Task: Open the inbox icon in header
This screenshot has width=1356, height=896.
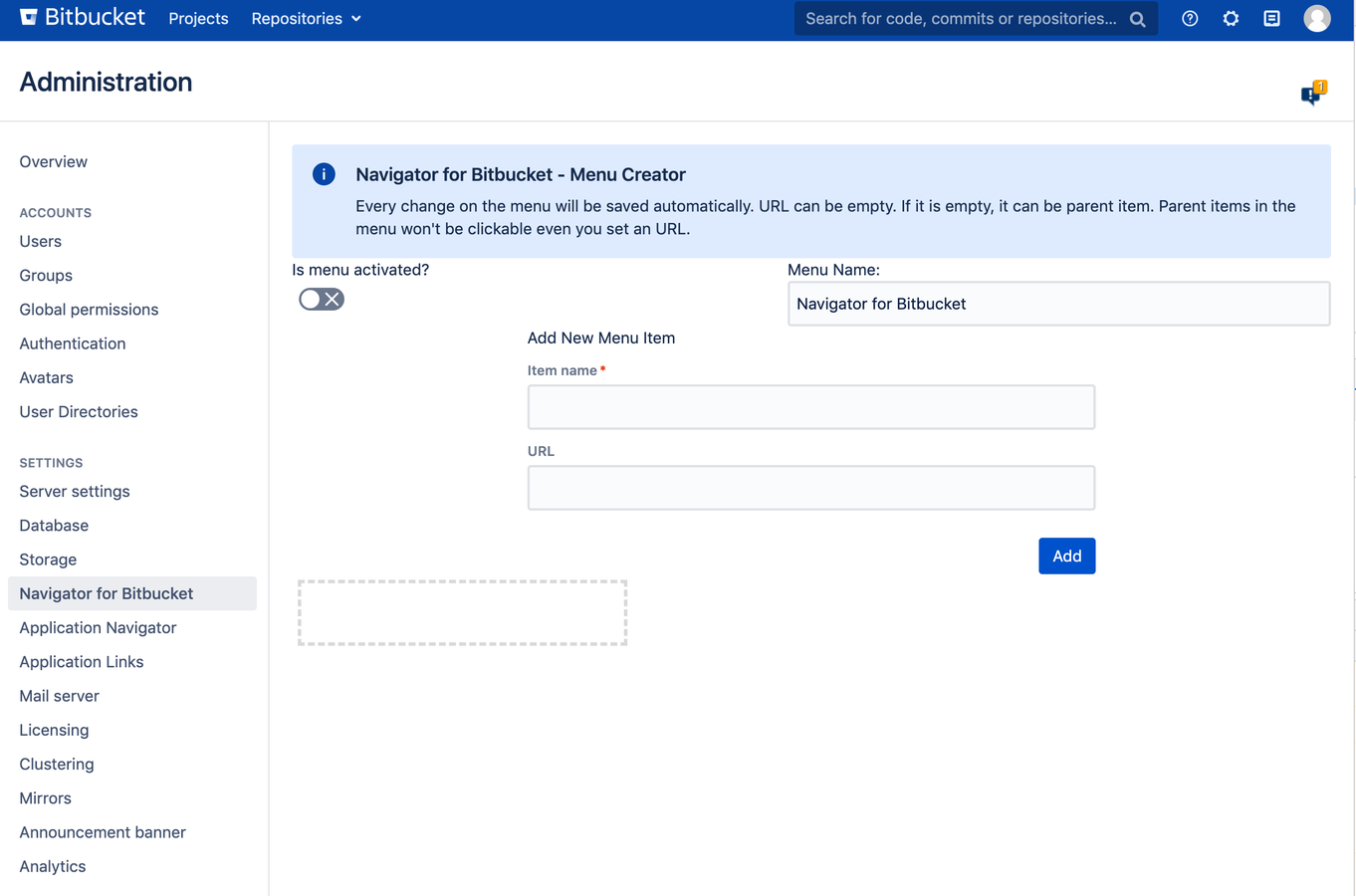Action: (x=1271, y=19)
